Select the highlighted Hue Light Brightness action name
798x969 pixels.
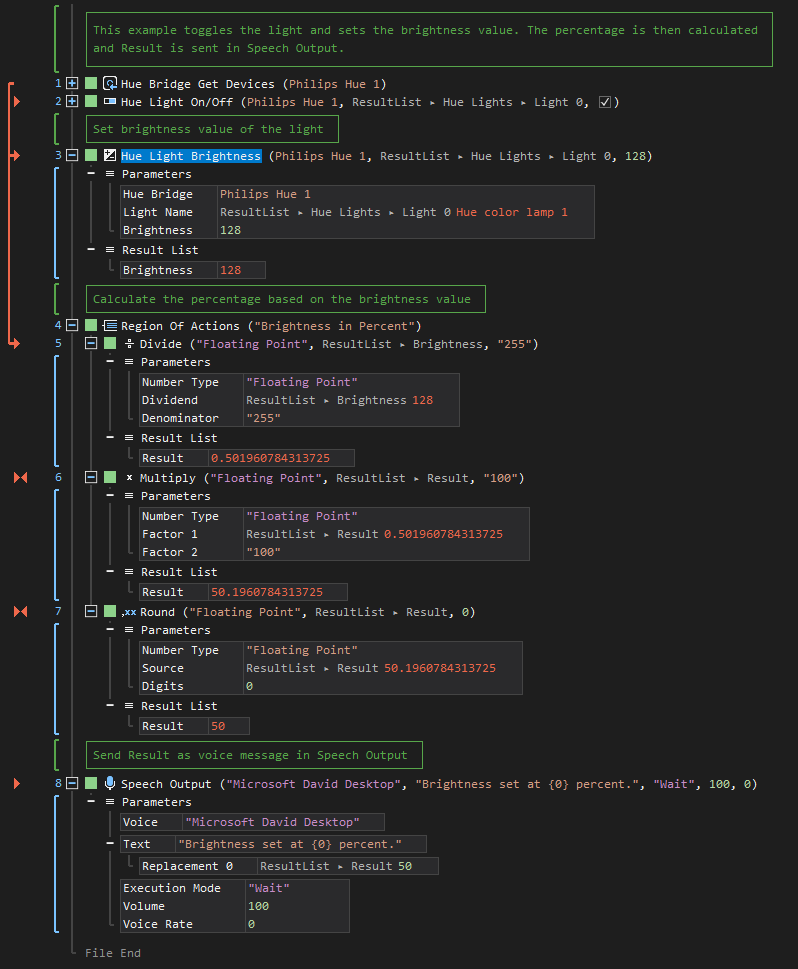[191, 156]
